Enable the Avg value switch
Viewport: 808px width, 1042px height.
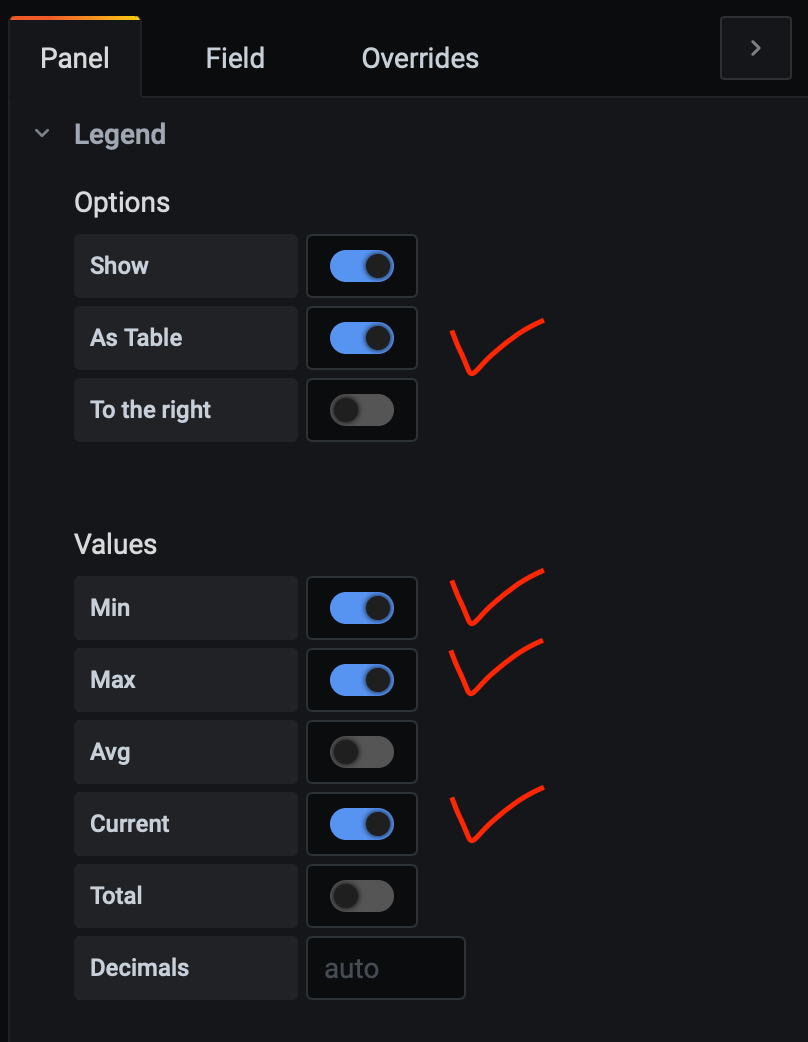coord(362,752)
